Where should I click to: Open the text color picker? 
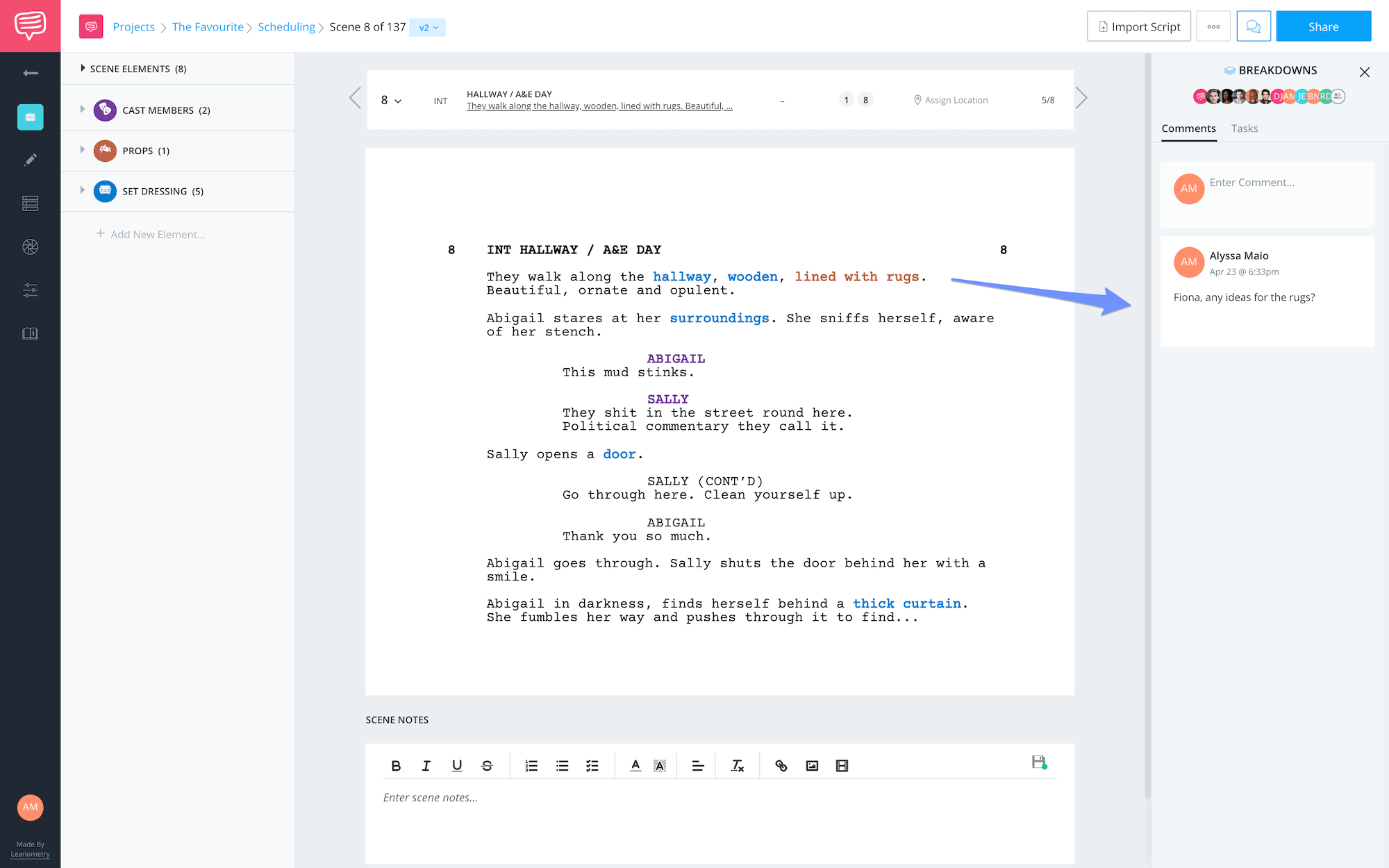[635, 765]
